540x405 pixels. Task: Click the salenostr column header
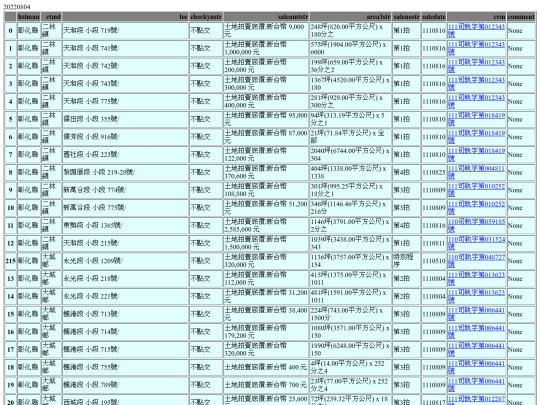point(406,17)
